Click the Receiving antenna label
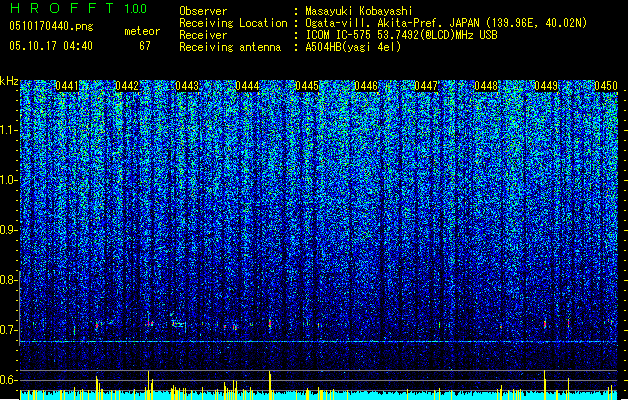This screenshot has width=629, height=400. (230, 47)
